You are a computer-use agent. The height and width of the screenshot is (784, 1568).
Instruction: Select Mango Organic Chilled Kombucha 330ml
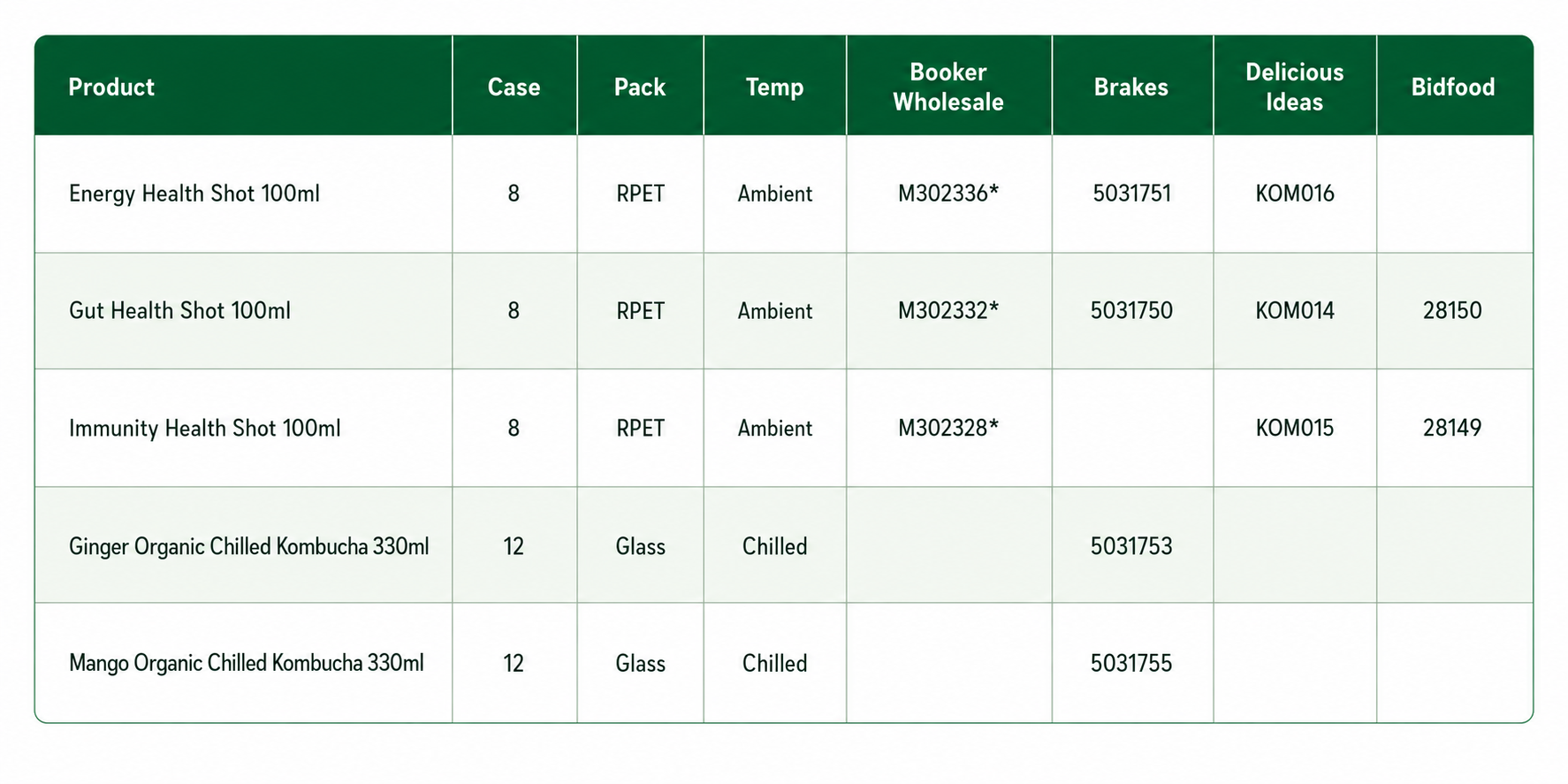[x=246, y=663]
